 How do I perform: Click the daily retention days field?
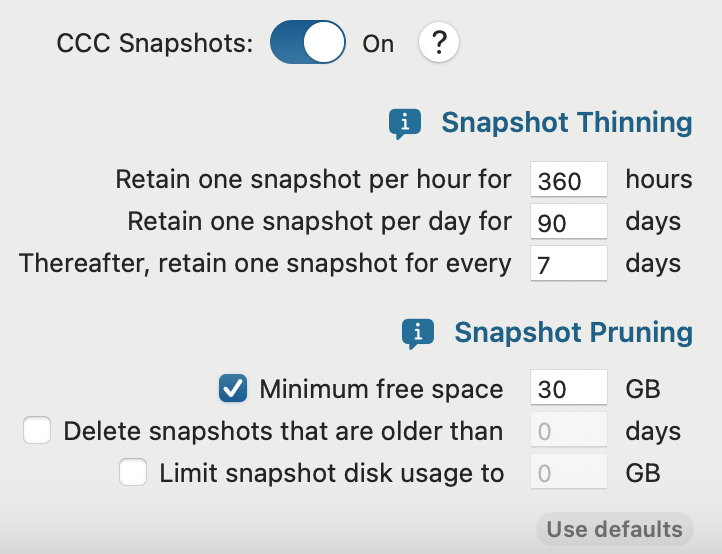[569, 222]
